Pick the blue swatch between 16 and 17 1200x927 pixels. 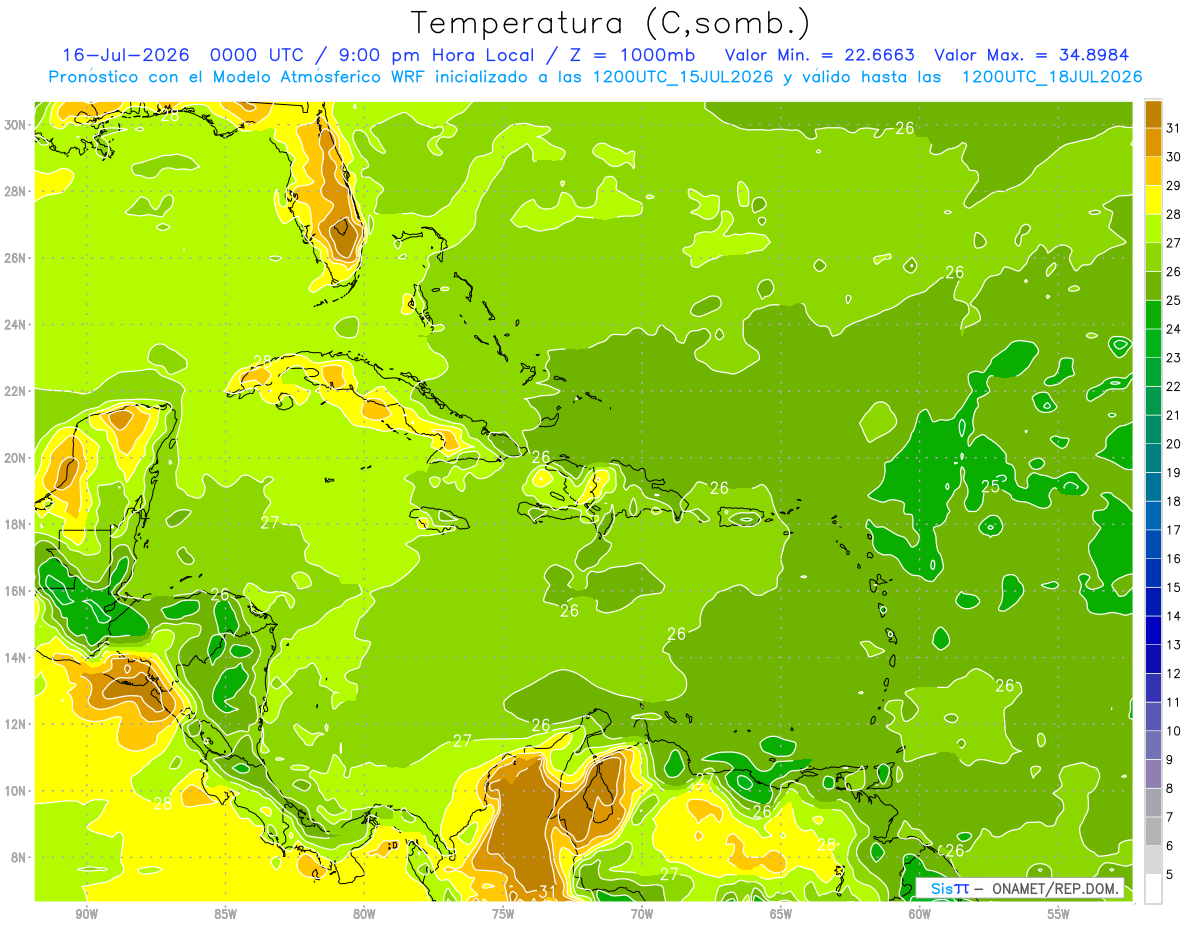(x=1153, y=545)
